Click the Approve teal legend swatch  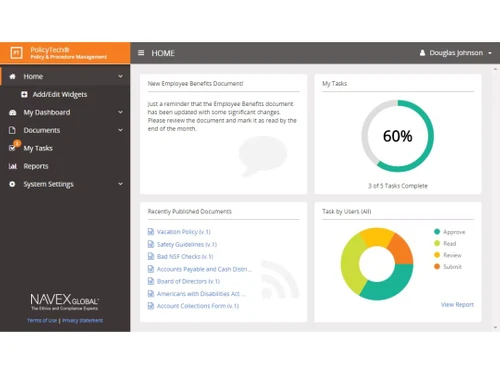pos(437,232)
